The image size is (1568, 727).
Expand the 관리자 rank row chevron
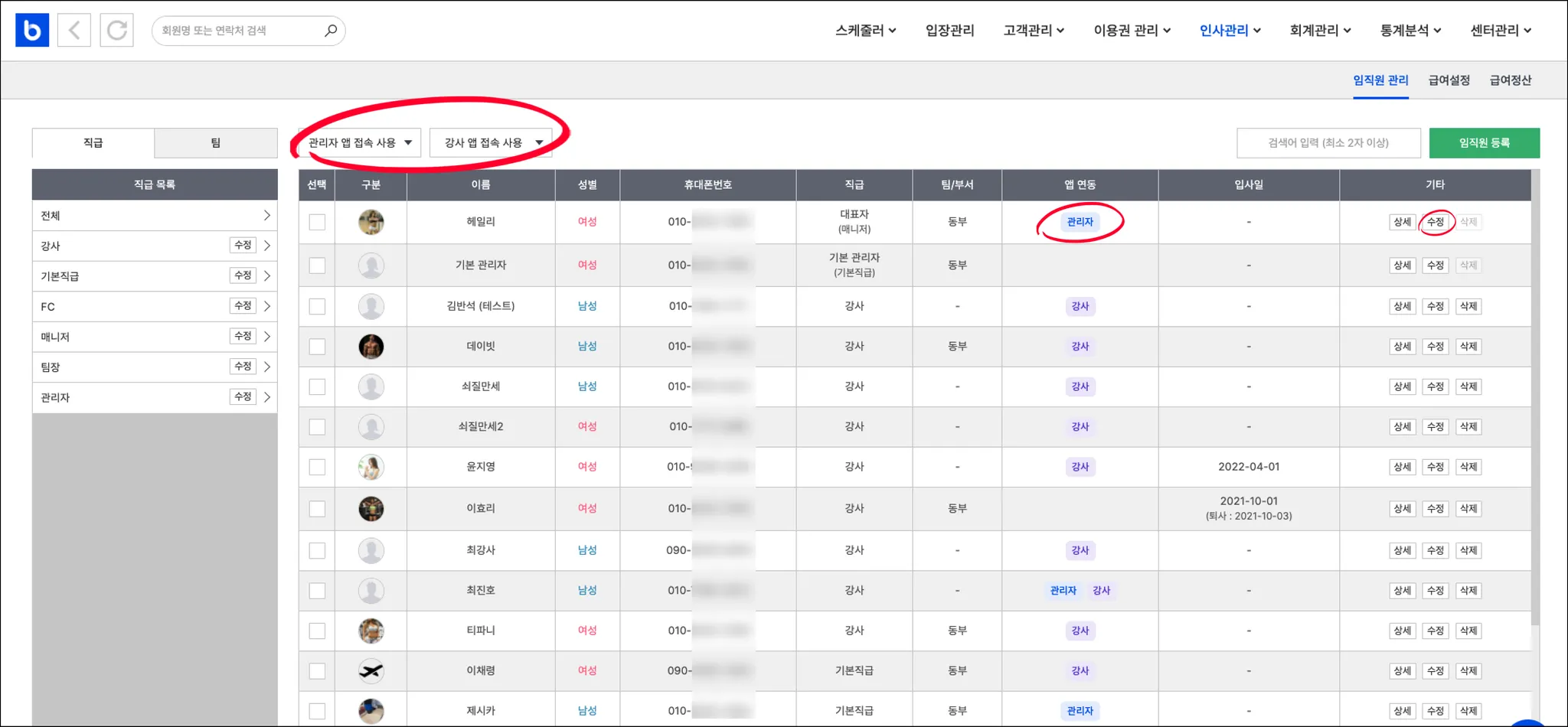pyautogui.click(x=266, y=397)
